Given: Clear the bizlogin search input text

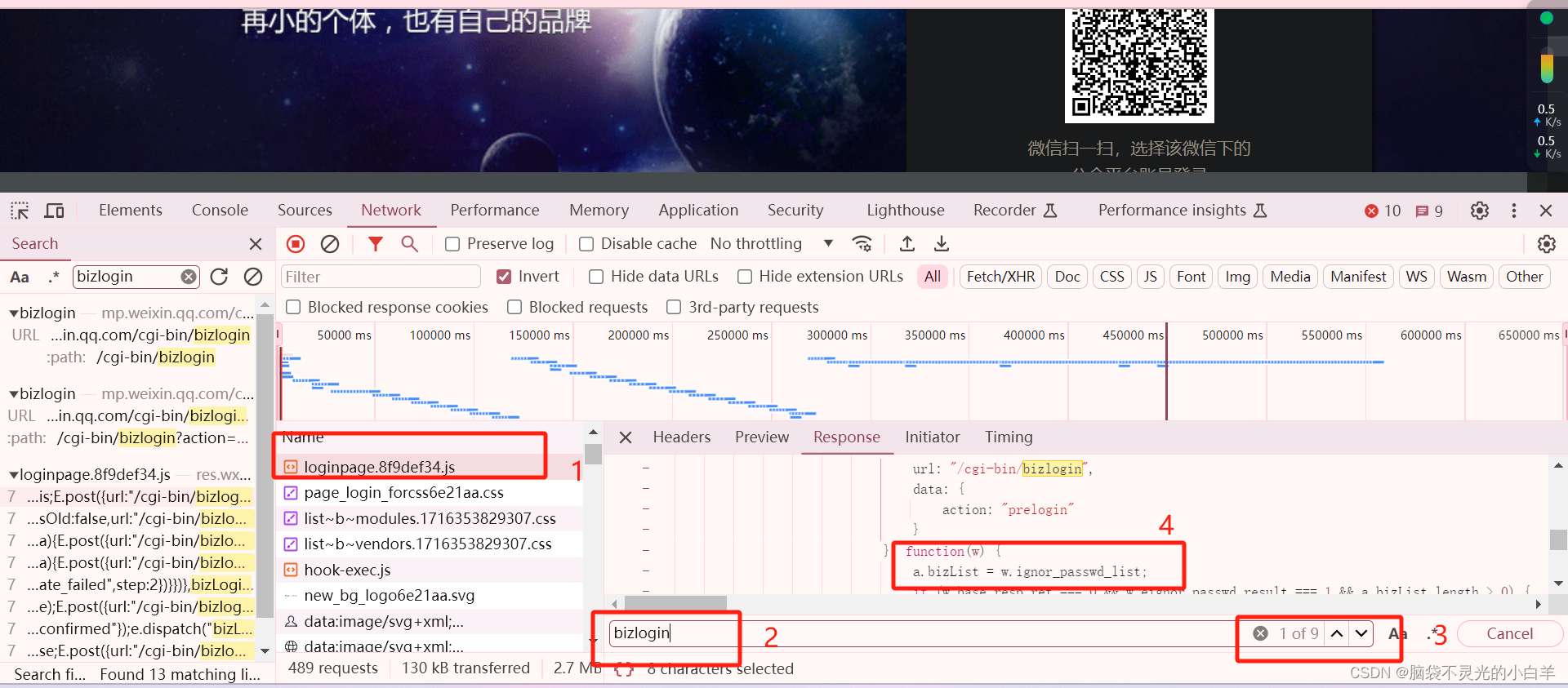Looking at the screenshot, I should click(189, 277).
